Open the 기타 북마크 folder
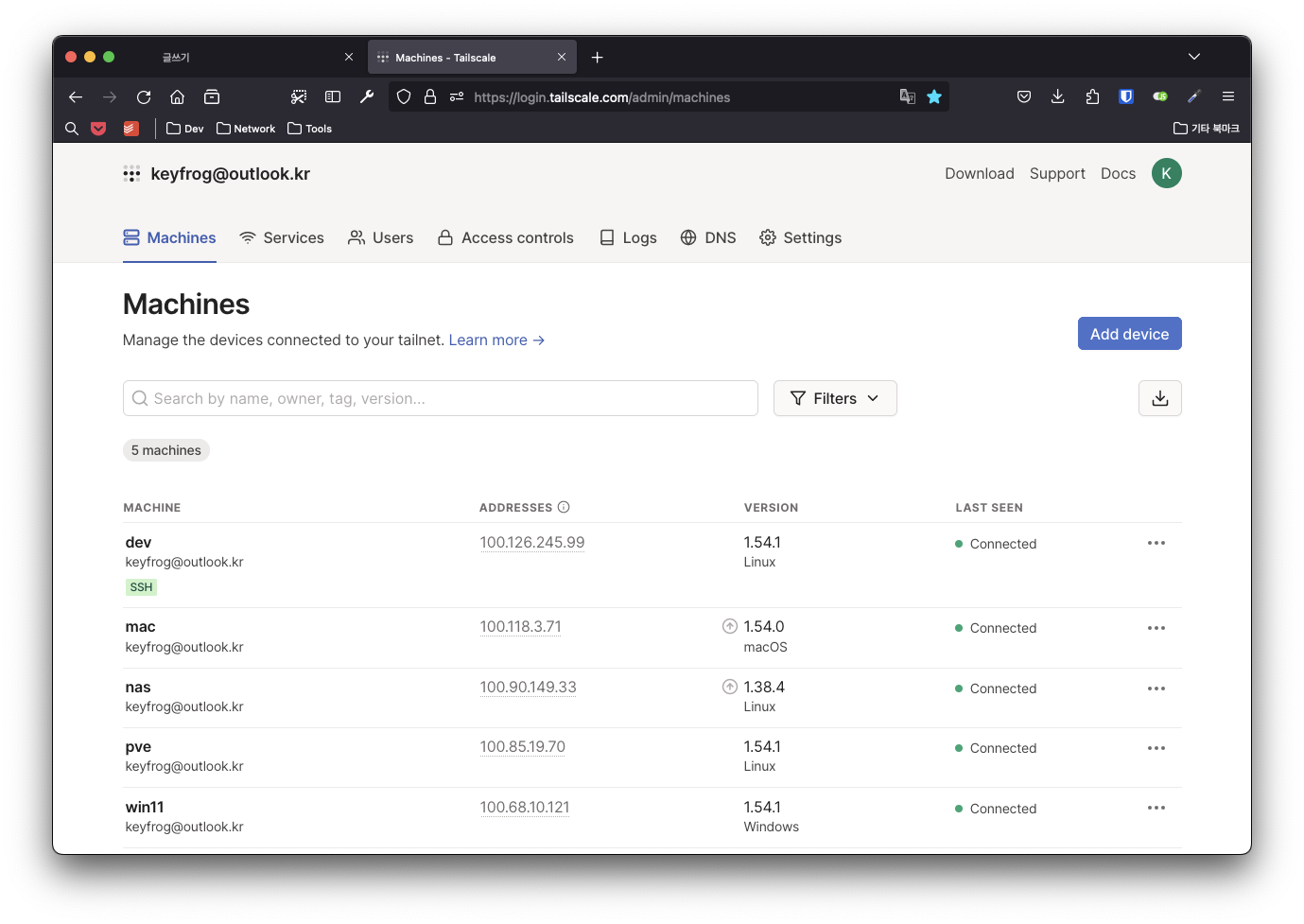Screen dimensions: 1304x924 coord(1207,129)
